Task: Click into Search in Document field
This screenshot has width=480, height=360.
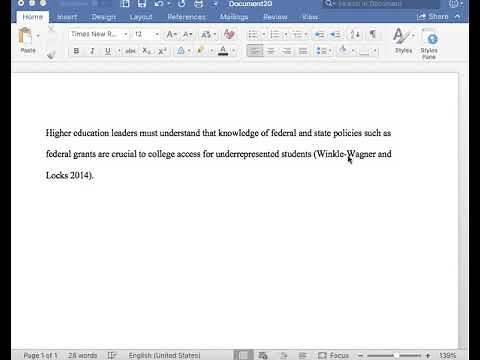Action: point(381,4)
